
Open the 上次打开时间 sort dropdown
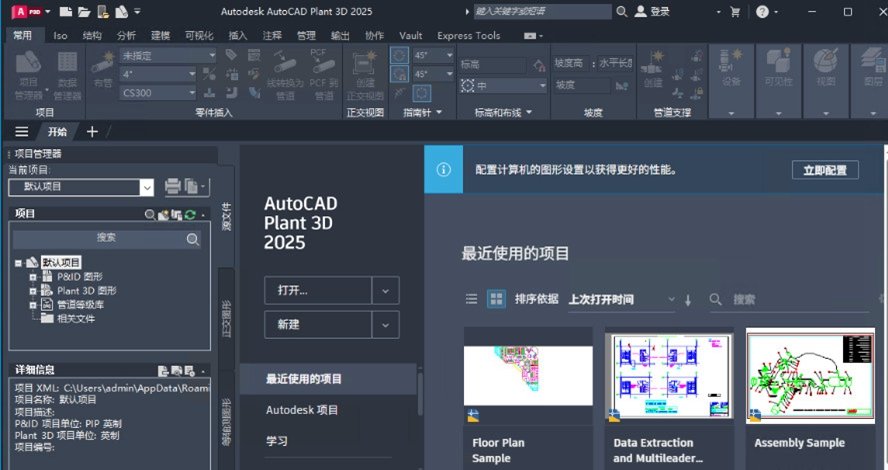point(621,300)
